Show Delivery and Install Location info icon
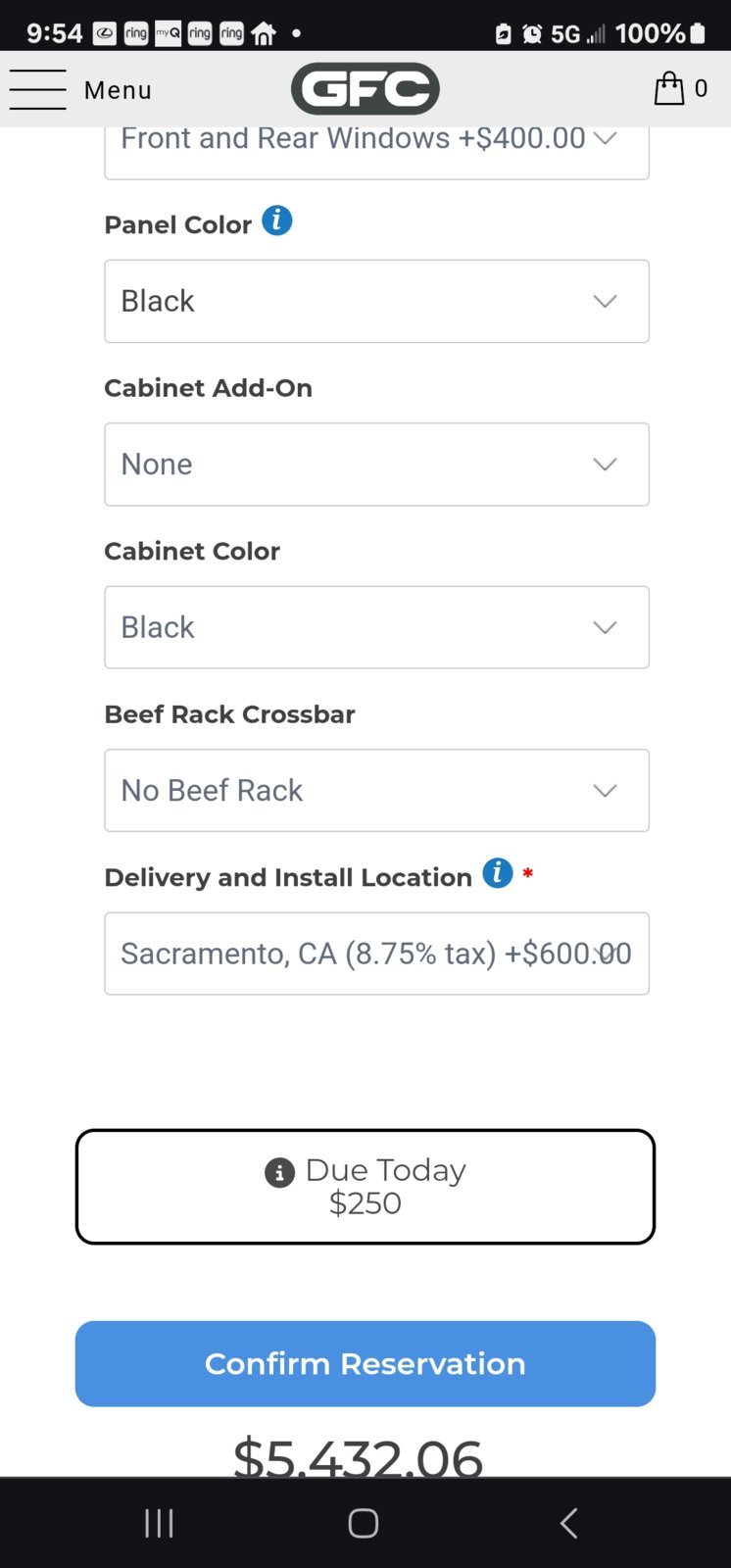This screenshot has height=1568, width=731. 498,872
